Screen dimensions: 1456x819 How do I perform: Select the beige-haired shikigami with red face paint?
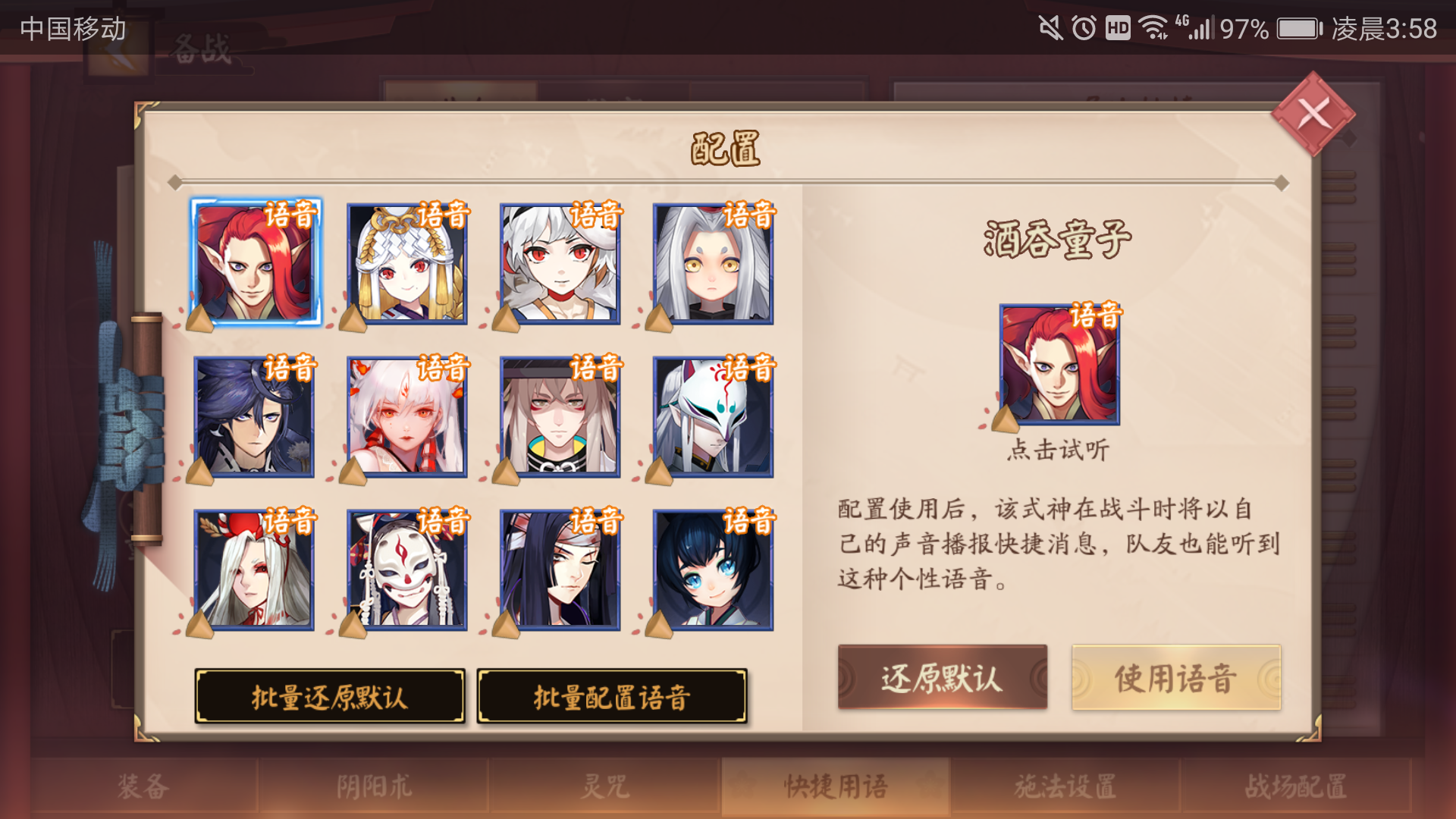[560, 416]
